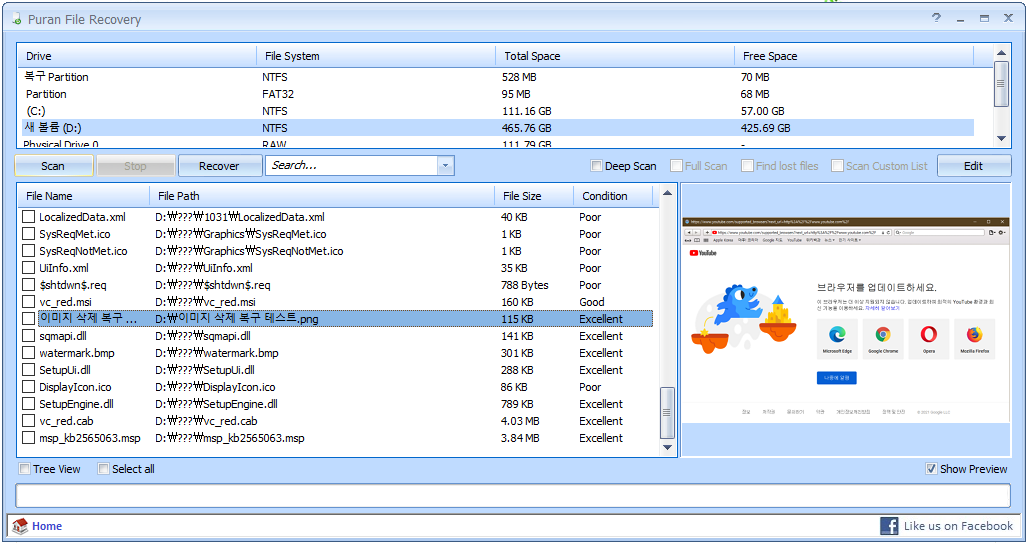This screenshot has height=543, width=1027.
Task: Tick the checkbox for msp_kb2565063.msp
Action: [28, 438]
